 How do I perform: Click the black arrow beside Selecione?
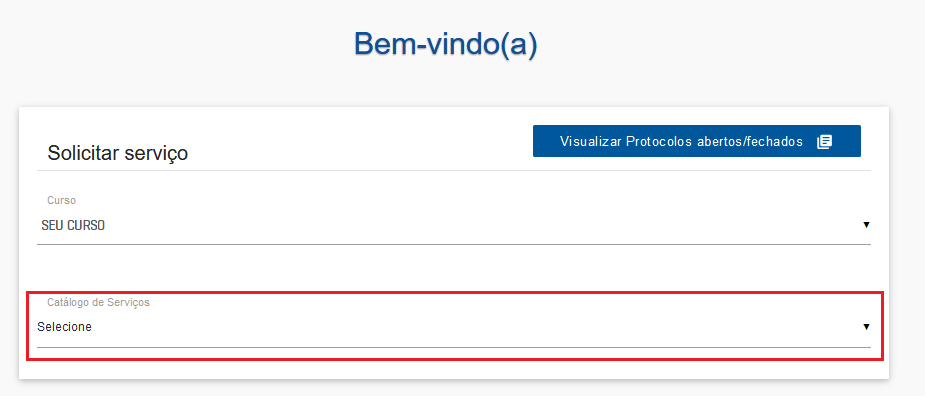(x=866, y=326)
